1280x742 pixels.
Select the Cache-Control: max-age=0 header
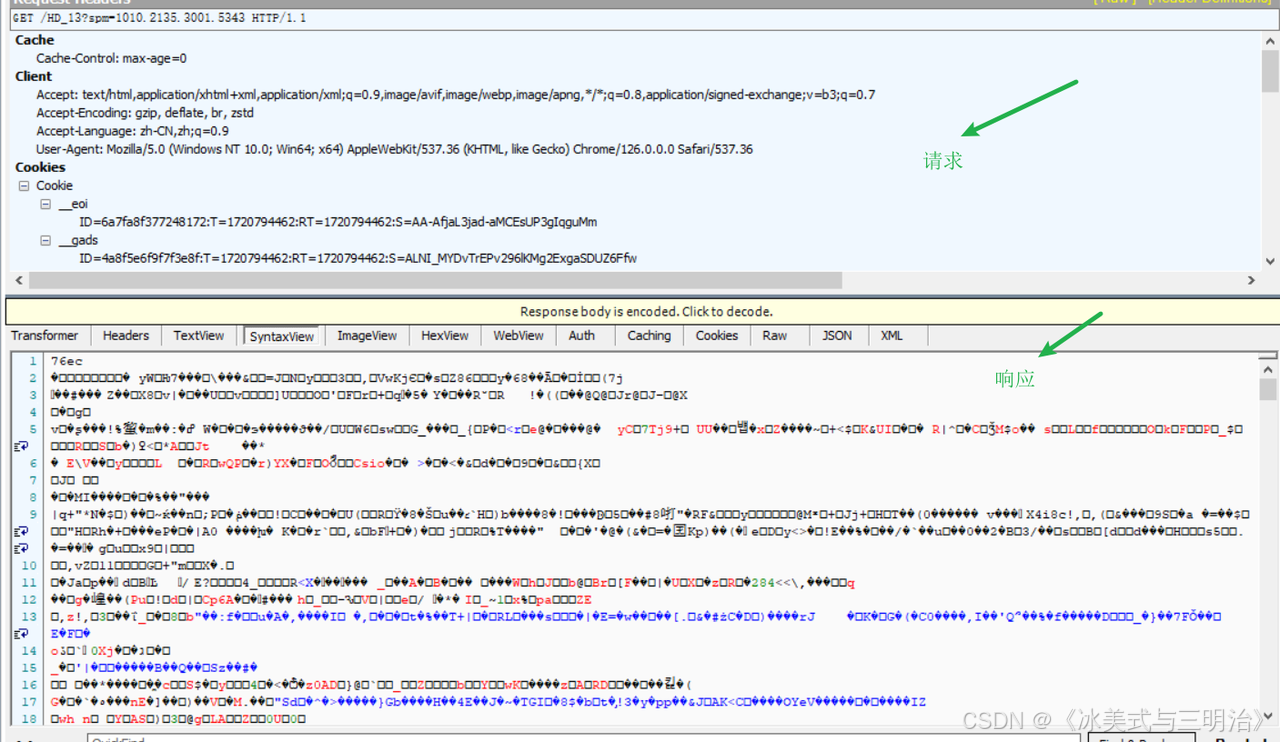(111, 59)
